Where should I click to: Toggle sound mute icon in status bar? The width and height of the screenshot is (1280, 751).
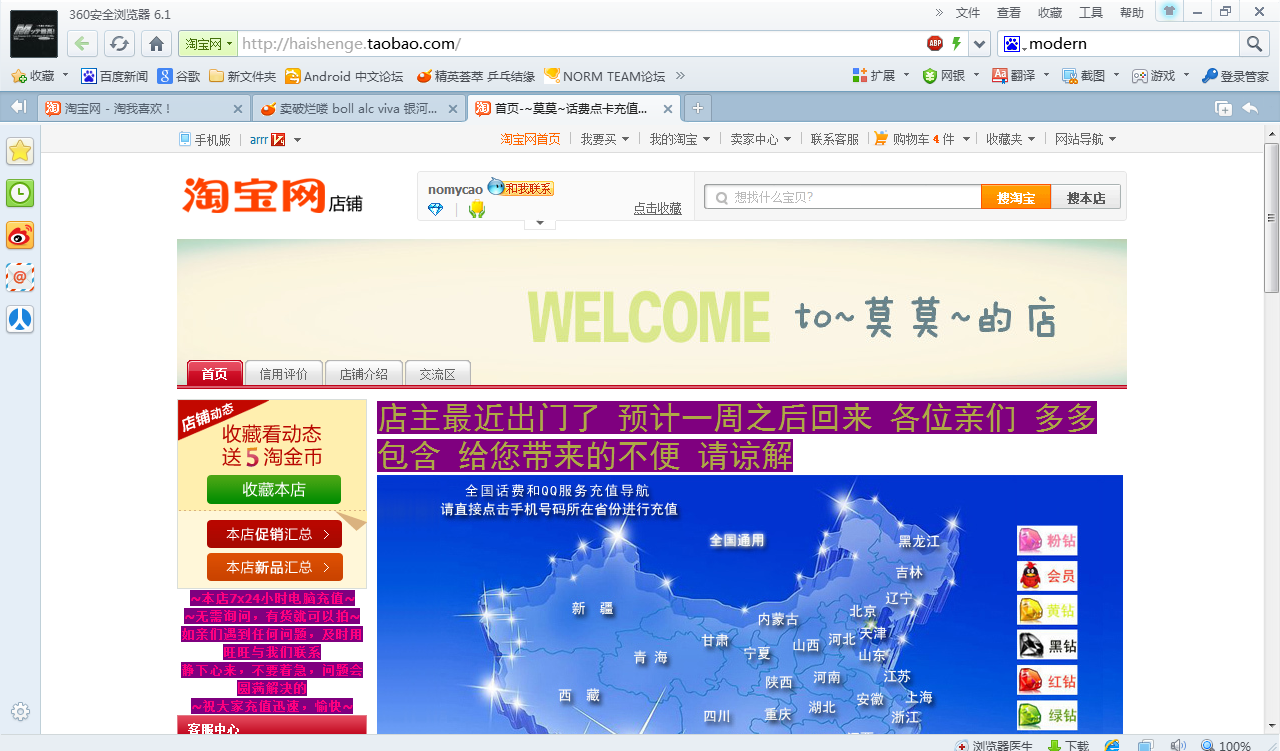point(1178,745)
